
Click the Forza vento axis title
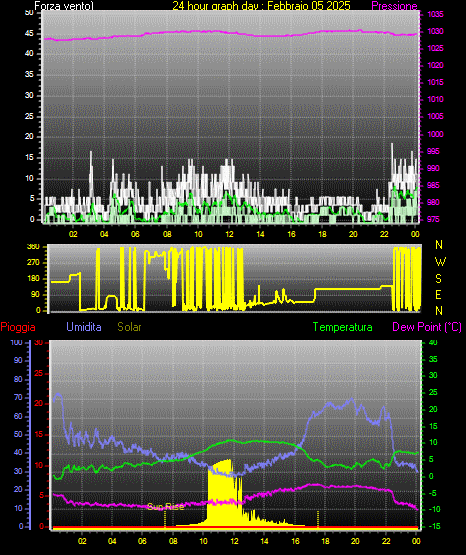click(x=64, y=6)
